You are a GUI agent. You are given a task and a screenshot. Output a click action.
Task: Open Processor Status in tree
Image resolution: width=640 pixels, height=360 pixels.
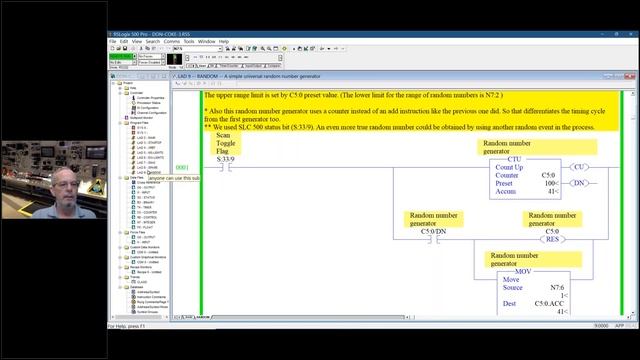point(149,103)
